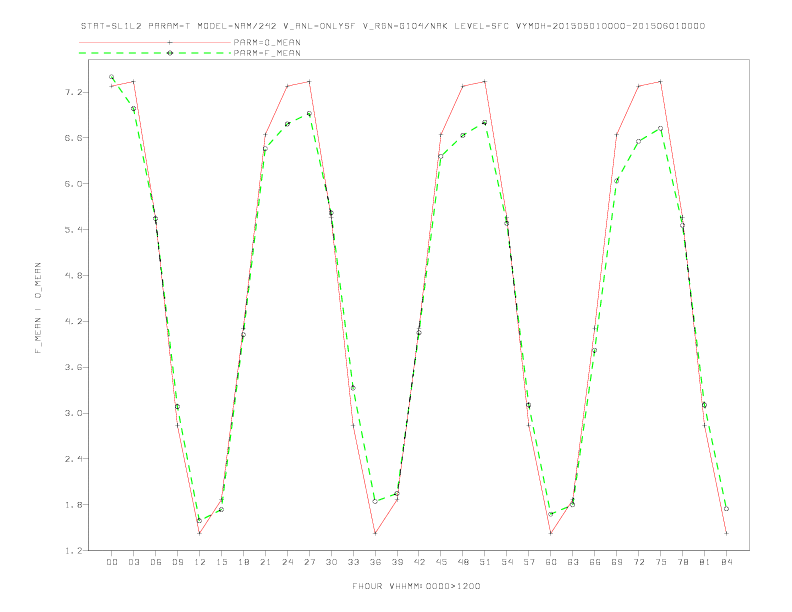Click forecast hour 66 on the x-axis
The width and height of the screenshot is (792, 612).
(595, 562)
